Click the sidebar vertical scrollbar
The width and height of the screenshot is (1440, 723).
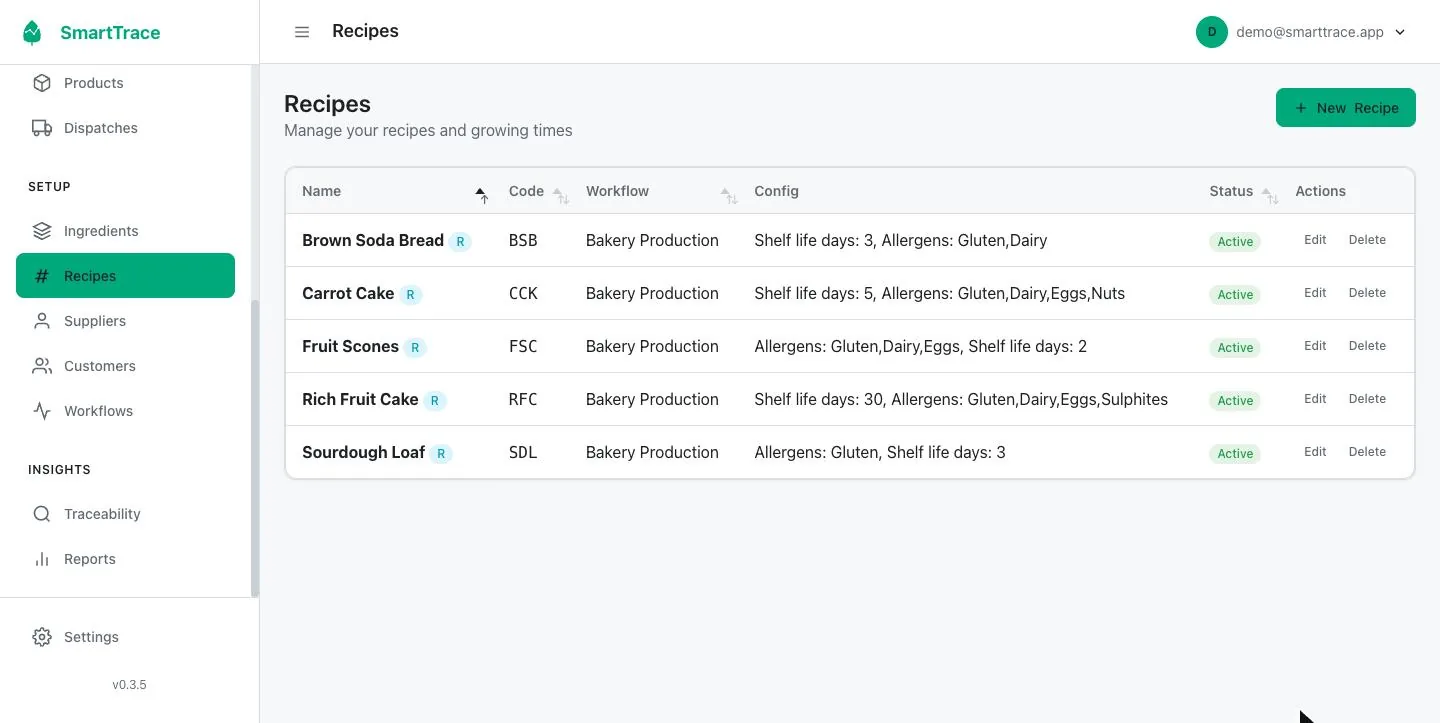coord(255,448)
